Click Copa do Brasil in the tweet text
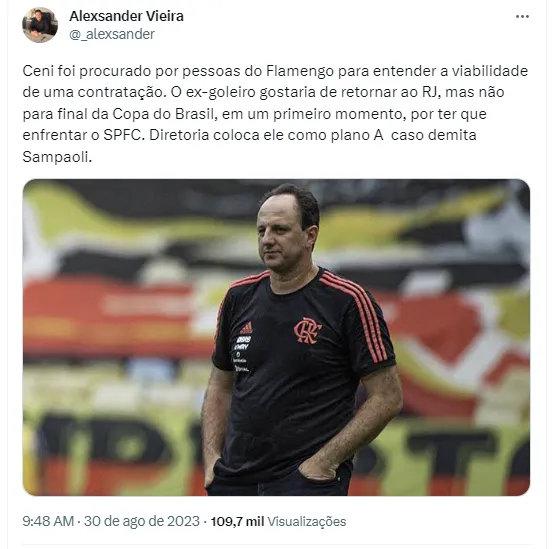The height and width of the screenshot is (549, 553). point(165,114)
